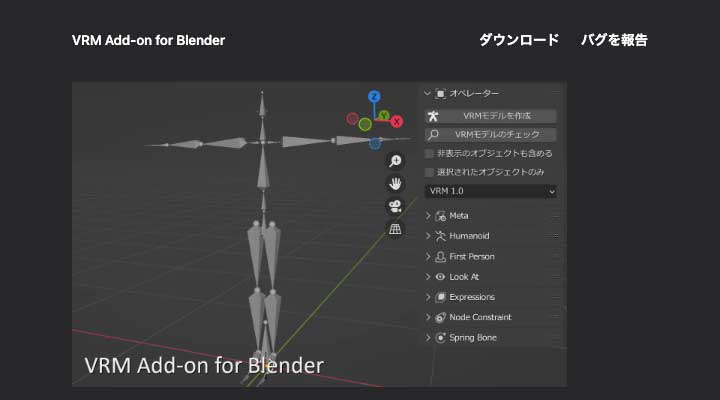Click the Meta panel label
This screenshot has height=400, width=720.
click(x=459, y=216)
